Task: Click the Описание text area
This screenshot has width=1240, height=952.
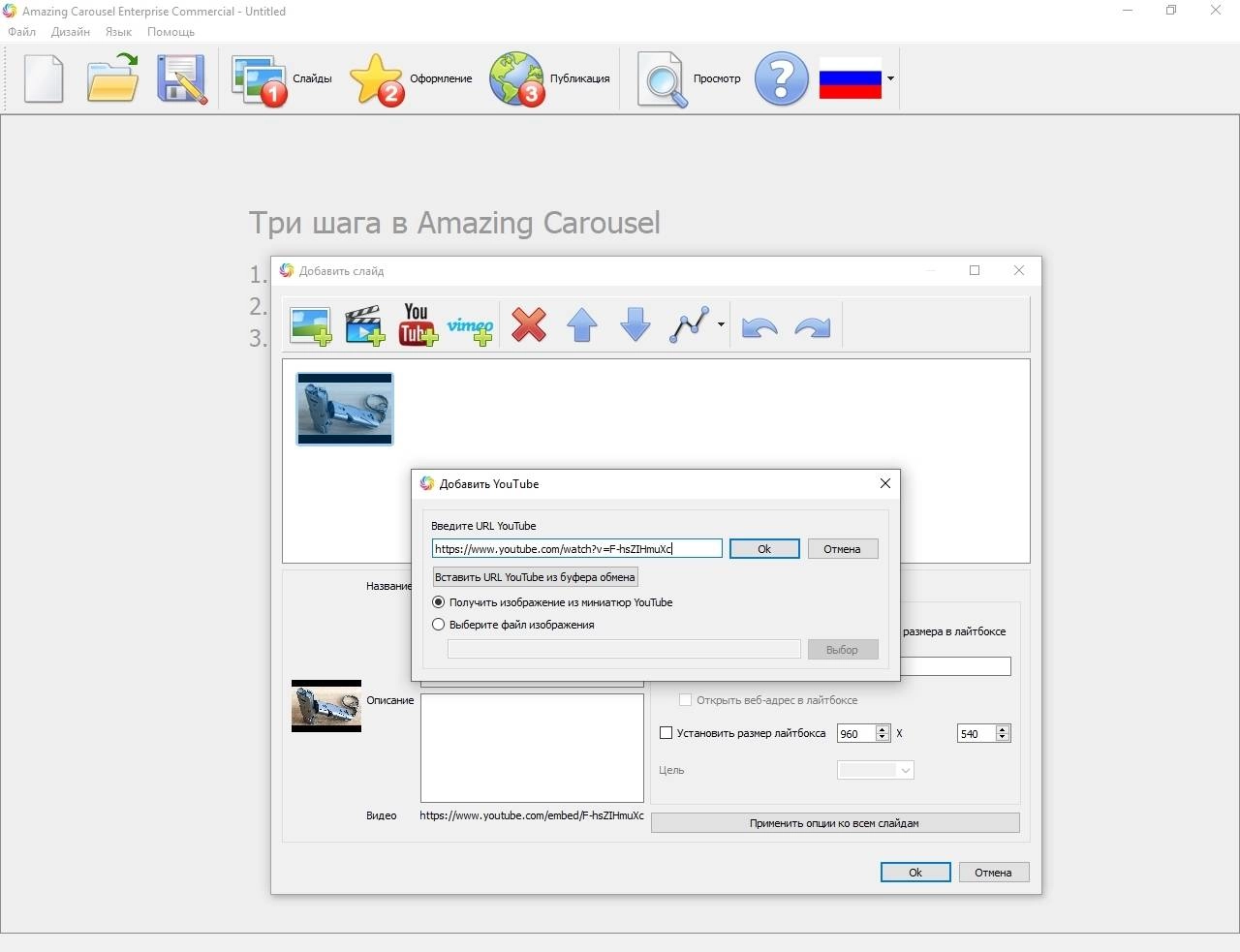Action: 532,747
